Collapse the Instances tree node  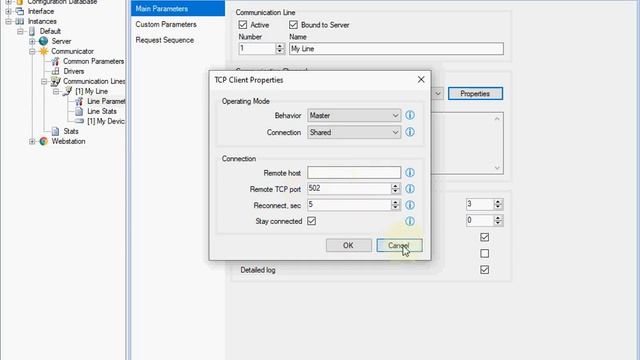coord(8,21)
